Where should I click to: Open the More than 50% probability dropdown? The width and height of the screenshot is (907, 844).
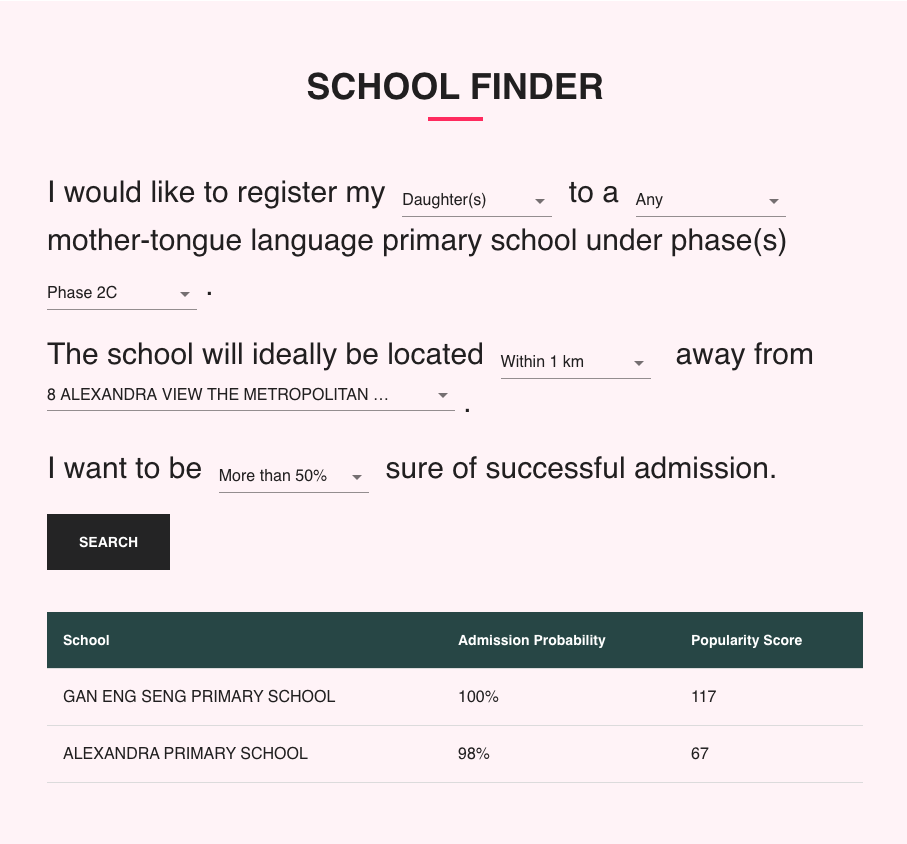(293, 476)
